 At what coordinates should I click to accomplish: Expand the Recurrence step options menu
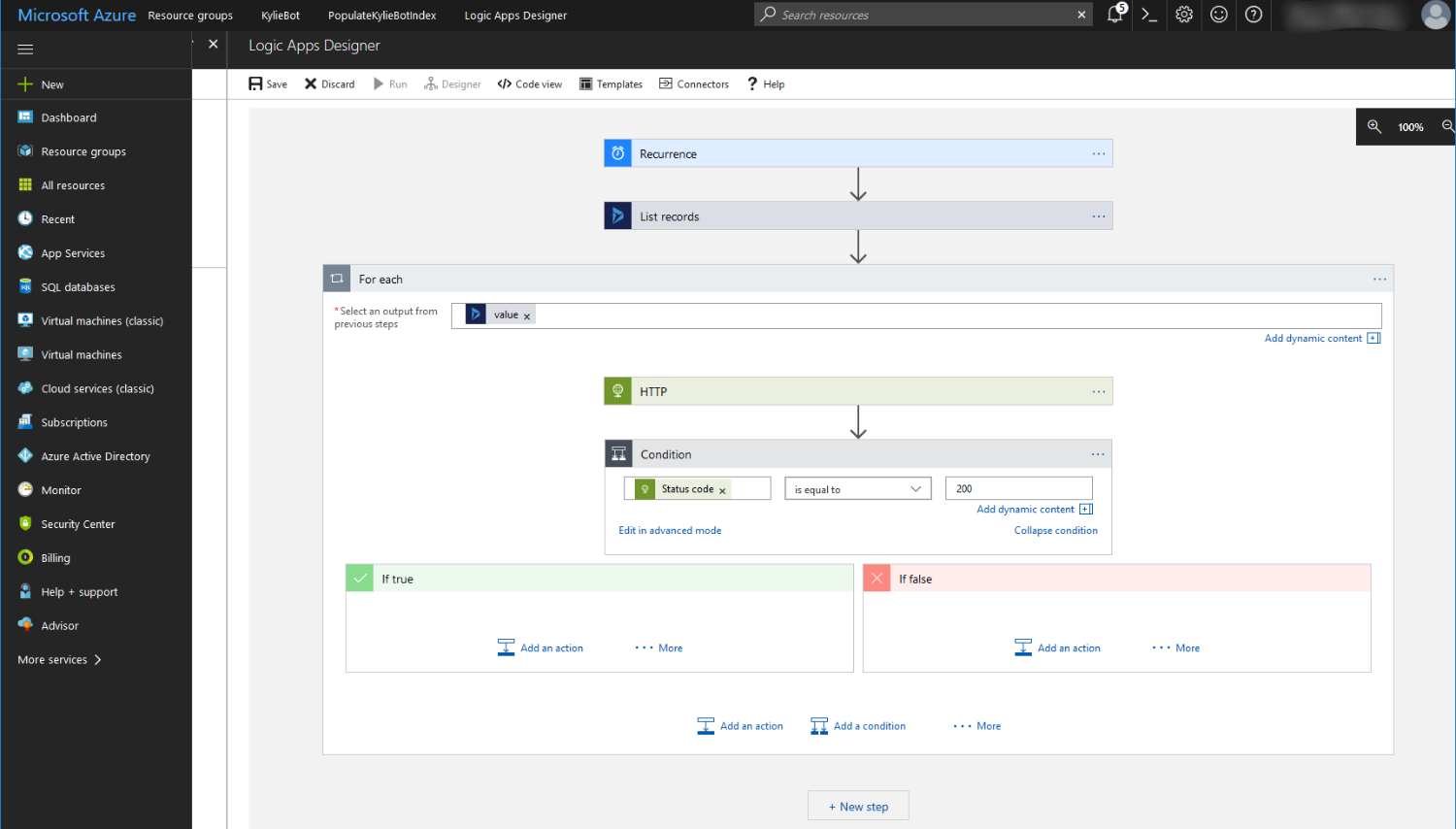(1098, 153)
